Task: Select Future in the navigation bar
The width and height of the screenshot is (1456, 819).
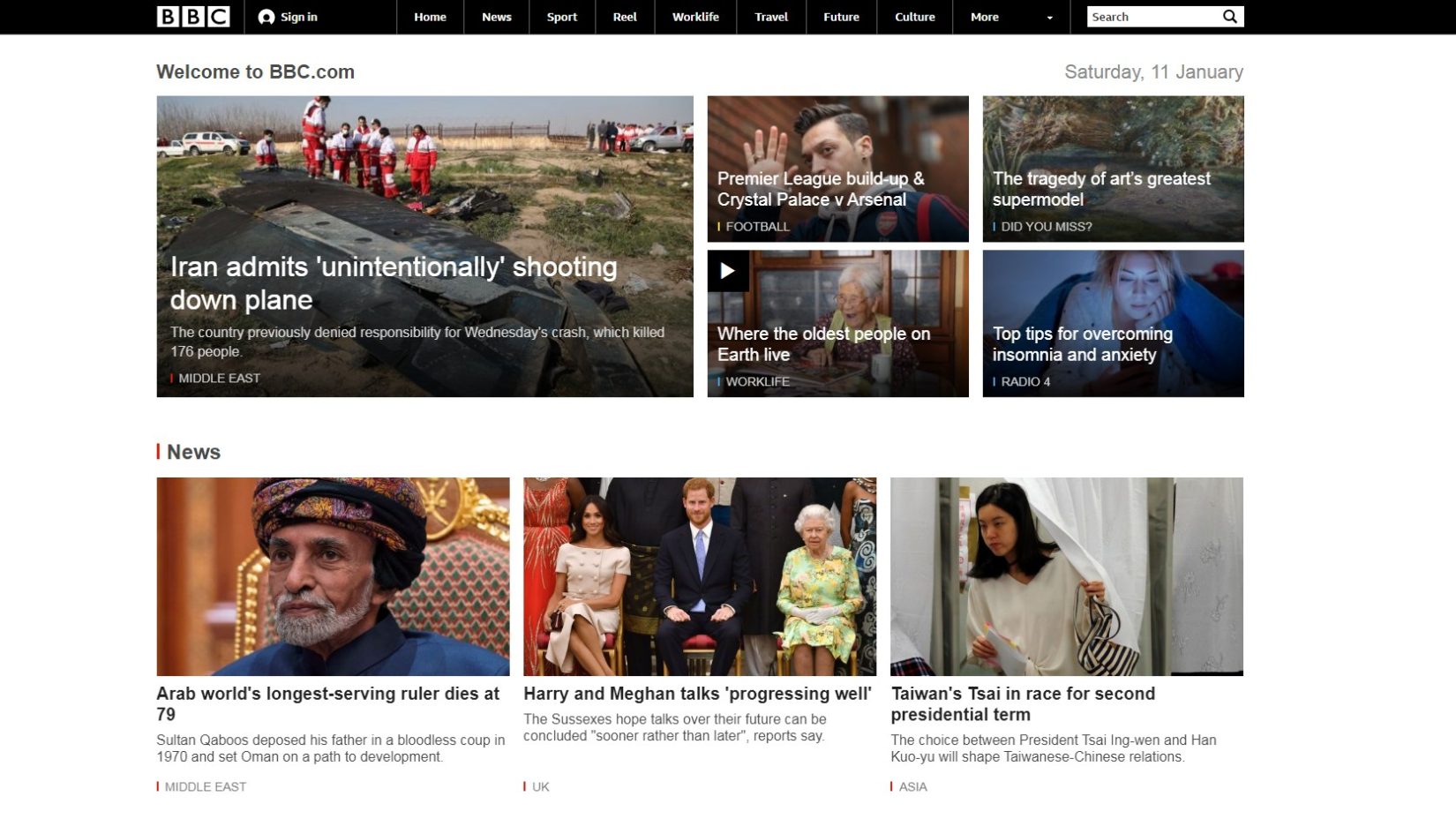Action: click(841, 17)
